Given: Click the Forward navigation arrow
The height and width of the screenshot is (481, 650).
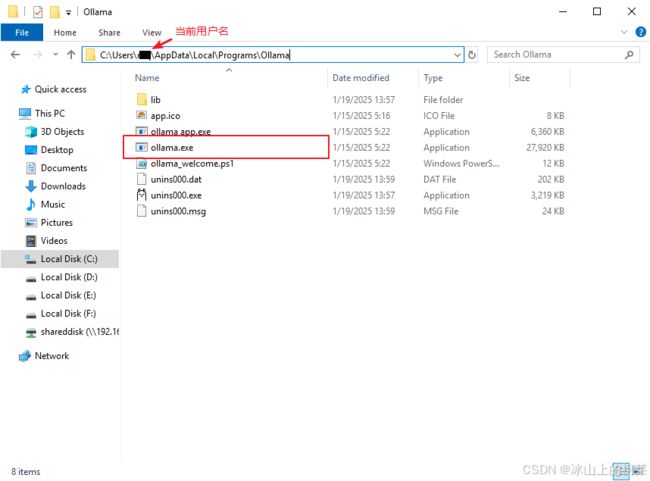Looking at the screenshot, I should 37,55.
